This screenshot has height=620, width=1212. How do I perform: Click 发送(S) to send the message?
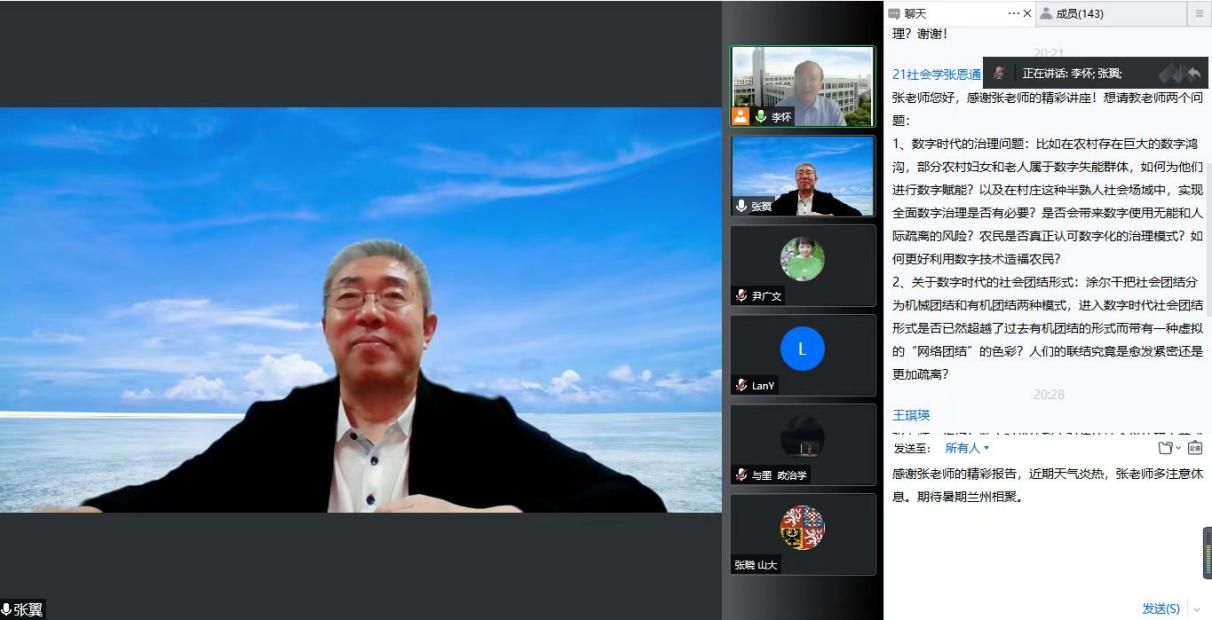[1160, 608]
